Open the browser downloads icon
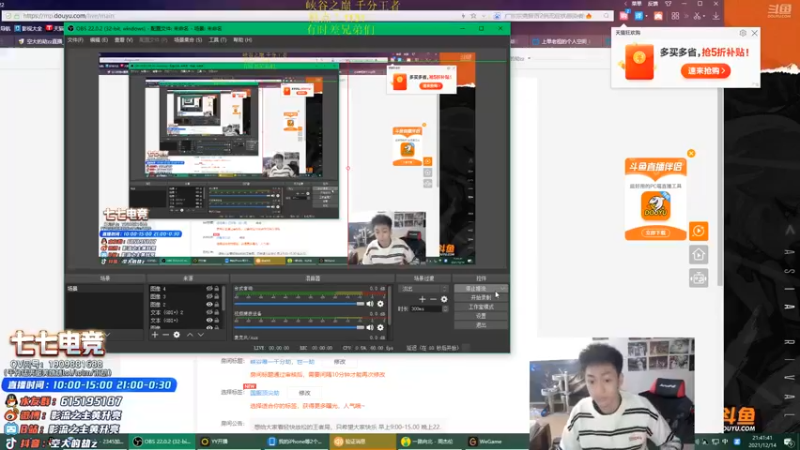800x450 pixels. [x=716, y=16]
